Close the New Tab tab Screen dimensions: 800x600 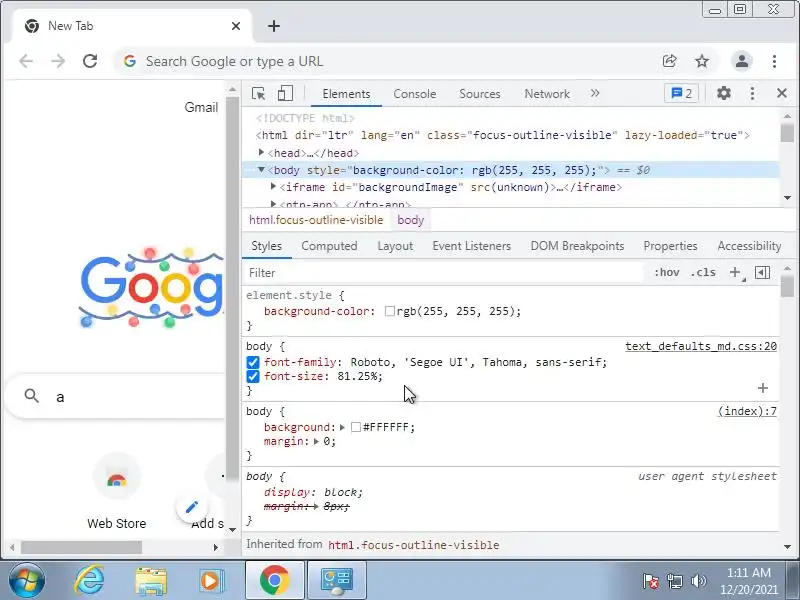[236, 26]
